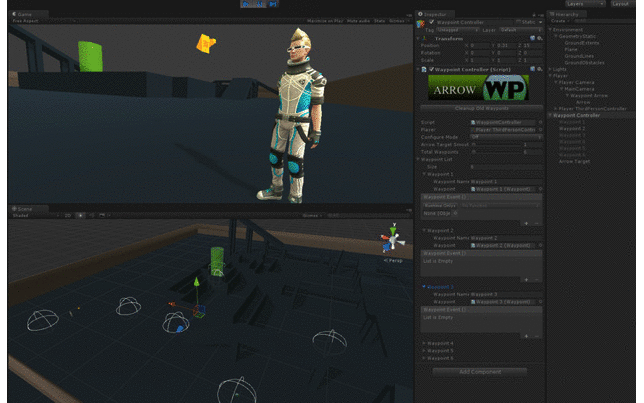This screenshot has width=644, height=403.
Task: Open the Shaded draw mode dropdown
Action: point(36,215)
